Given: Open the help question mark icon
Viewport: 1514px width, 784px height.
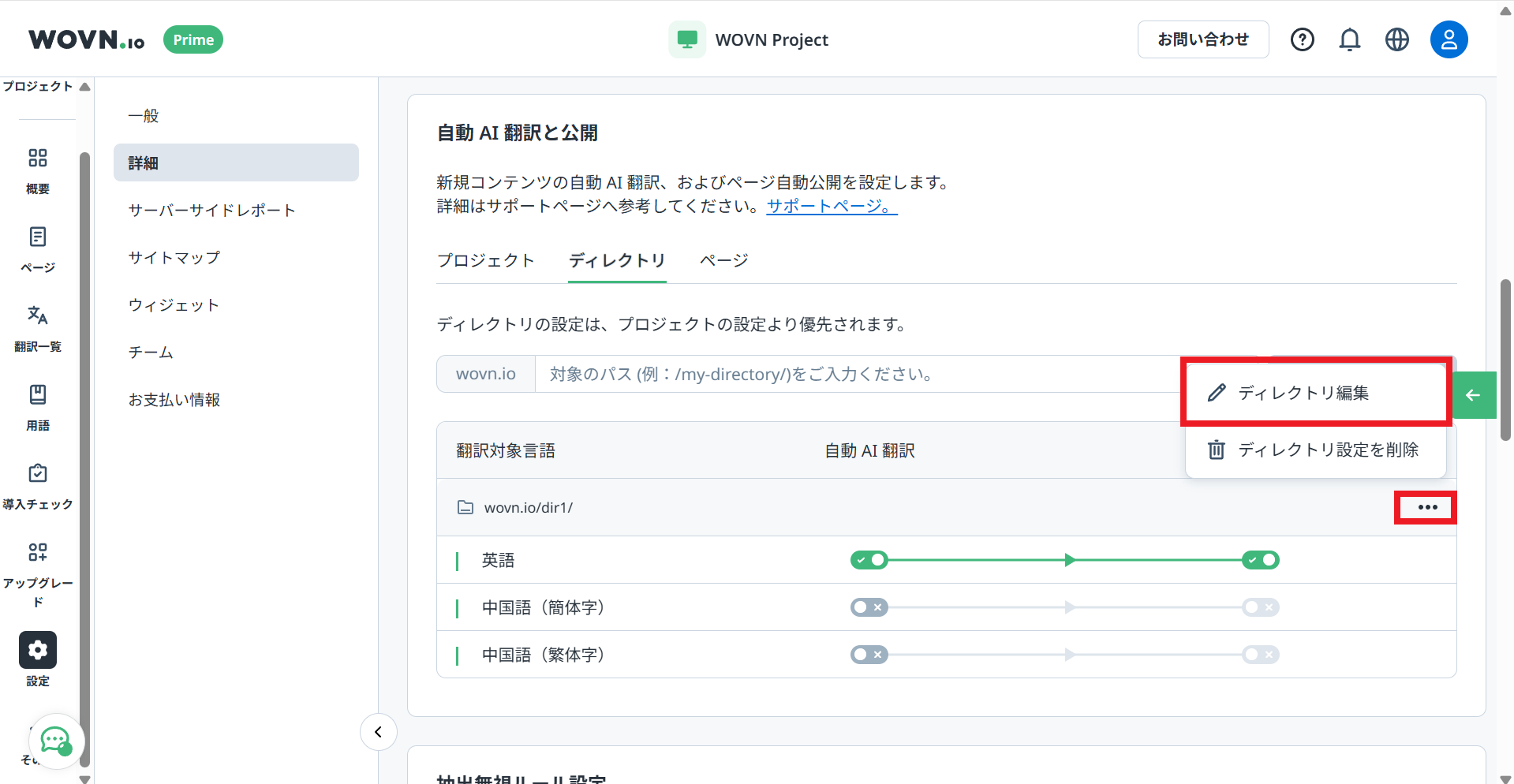Looking at the screenshot, I should tap(1302, 39).
